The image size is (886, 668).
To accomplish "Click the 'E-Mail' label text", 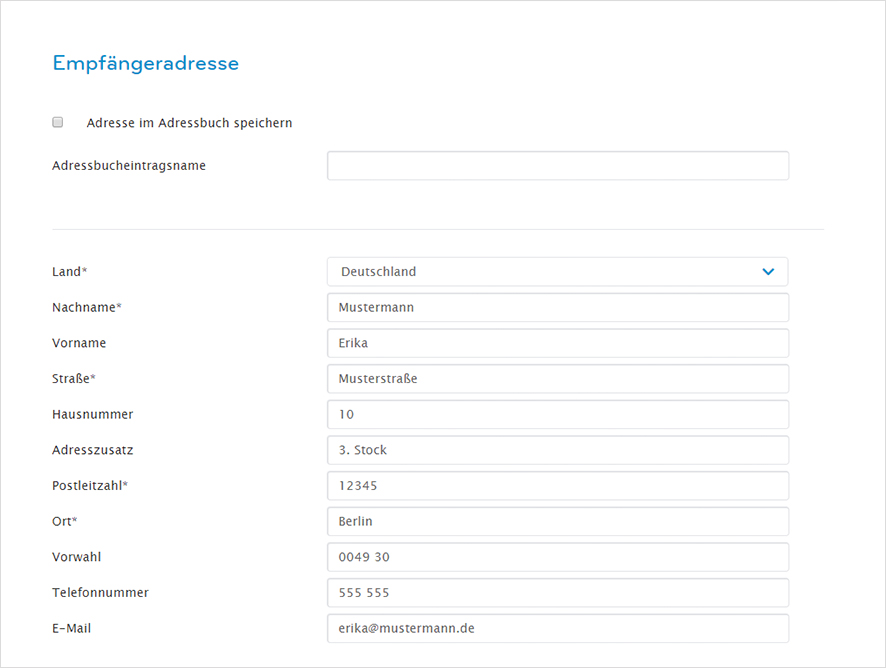I will coord(72,628).
